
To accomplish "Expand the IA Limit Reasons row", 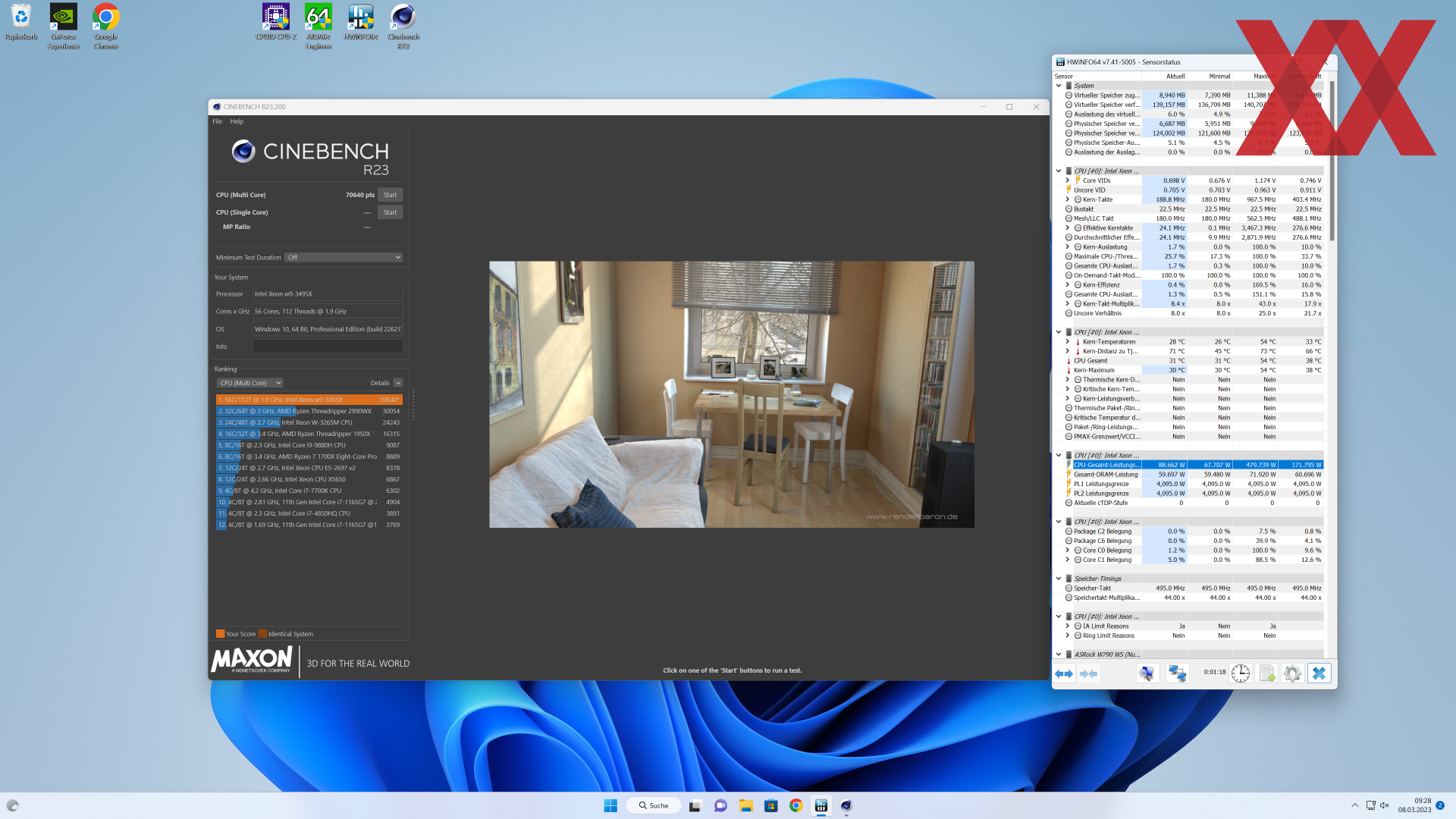I will coord(1068,626).
